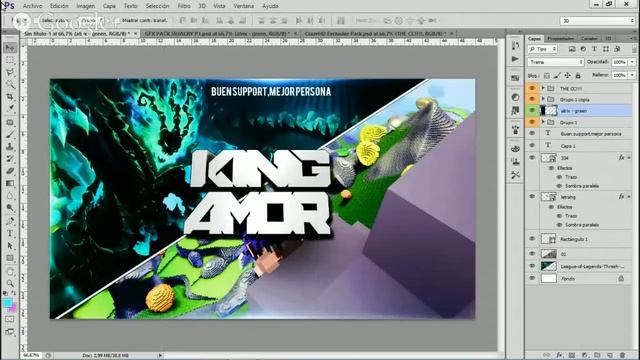Open the Imagen menu

coord(85,6)
